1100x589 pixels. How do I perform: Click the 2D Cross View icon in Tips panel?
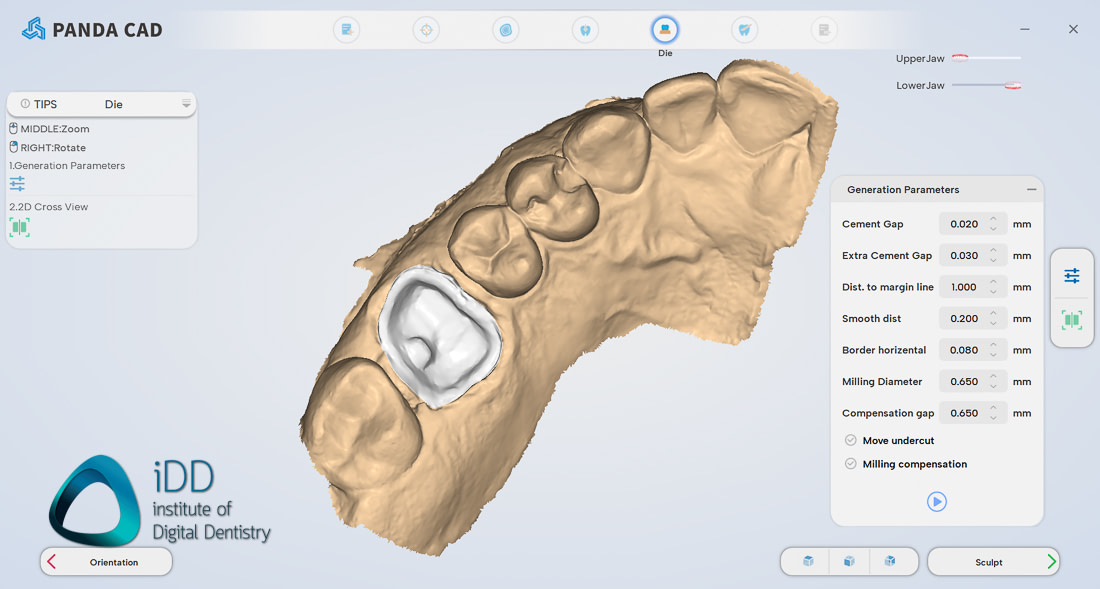point(19,227)
